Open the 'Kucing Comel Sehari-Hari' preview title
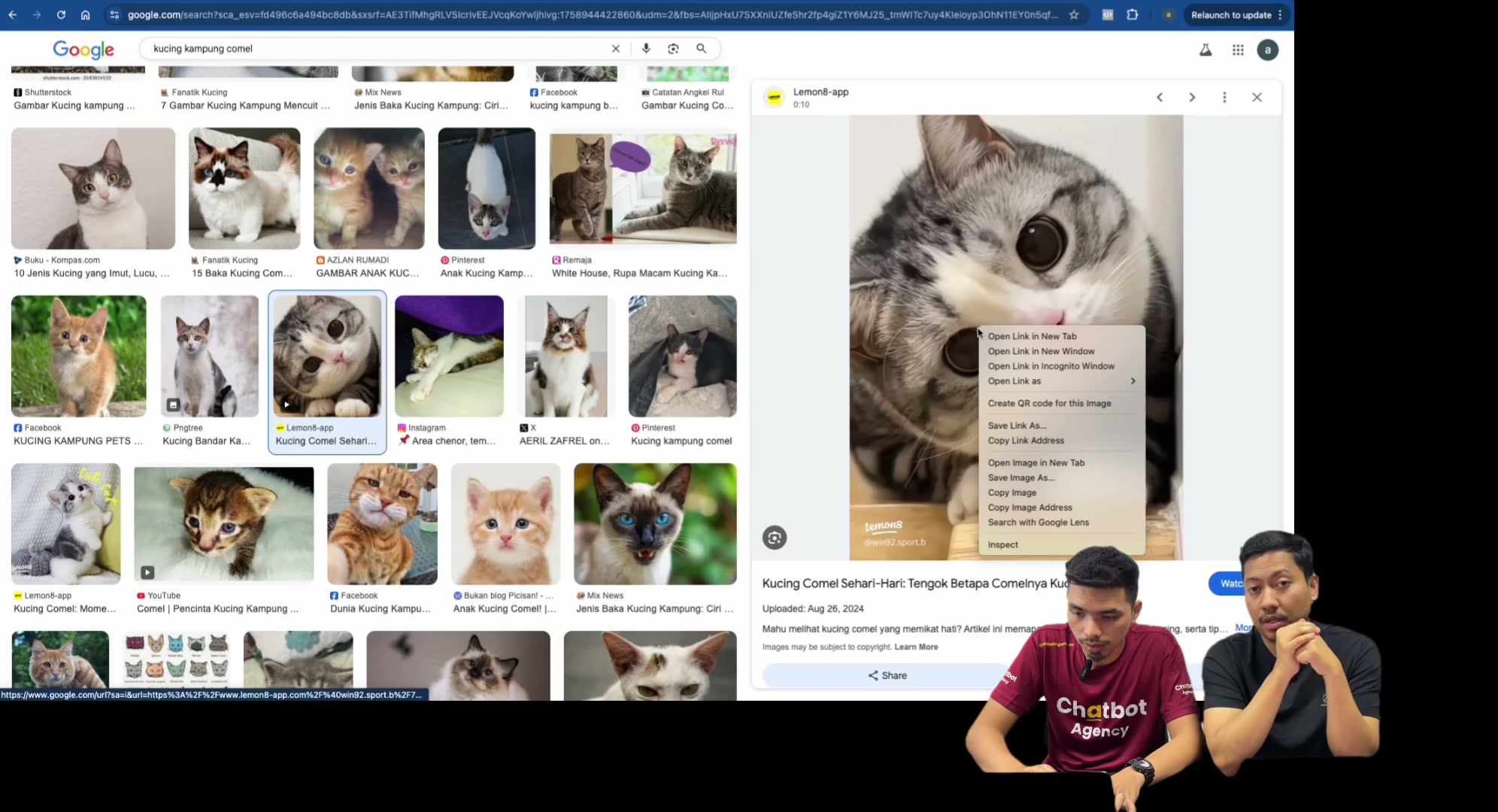The width and height of the screenshot is (1498, 812). (x=914, y=583)
